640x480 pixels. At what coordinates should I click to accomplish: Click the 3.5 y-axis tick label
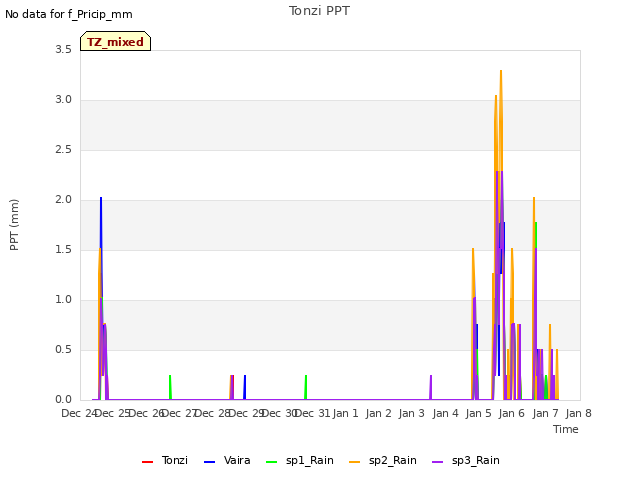pyautogui.click(x=64, y=50)
